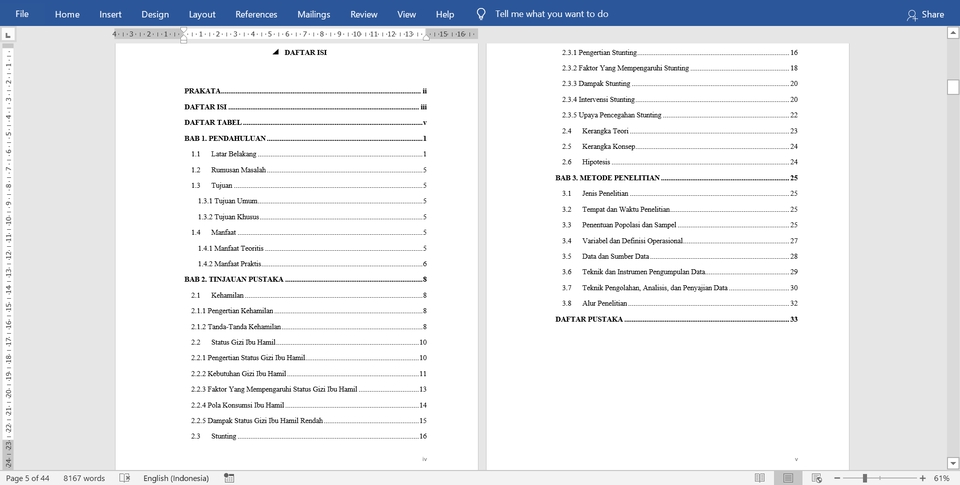Open the Help tab
Viewport: 960px width, 485px height.
(445, 14)
